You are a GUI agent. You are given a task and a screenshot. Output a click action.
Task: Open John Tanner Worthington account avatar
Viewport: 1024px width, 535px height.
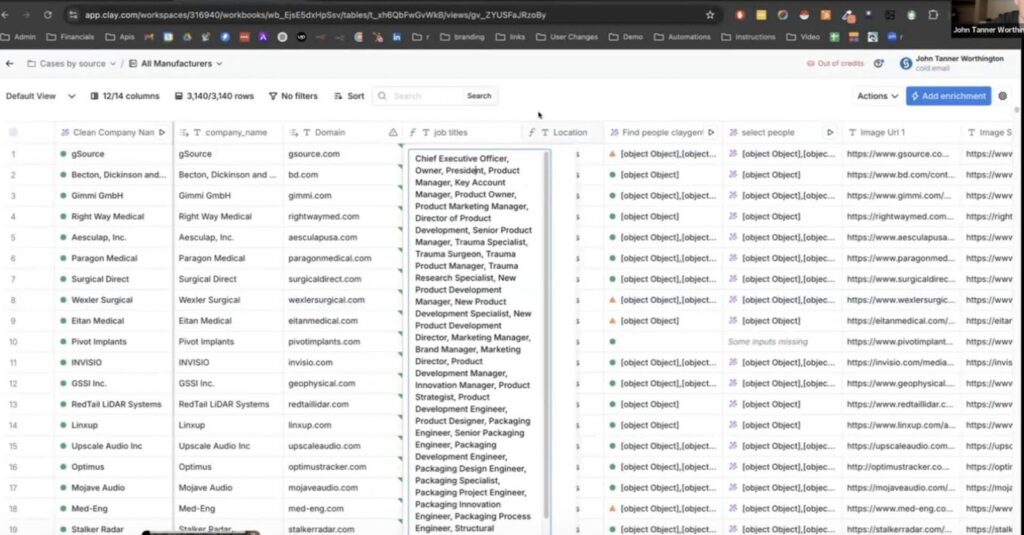[x=905, y=63]
